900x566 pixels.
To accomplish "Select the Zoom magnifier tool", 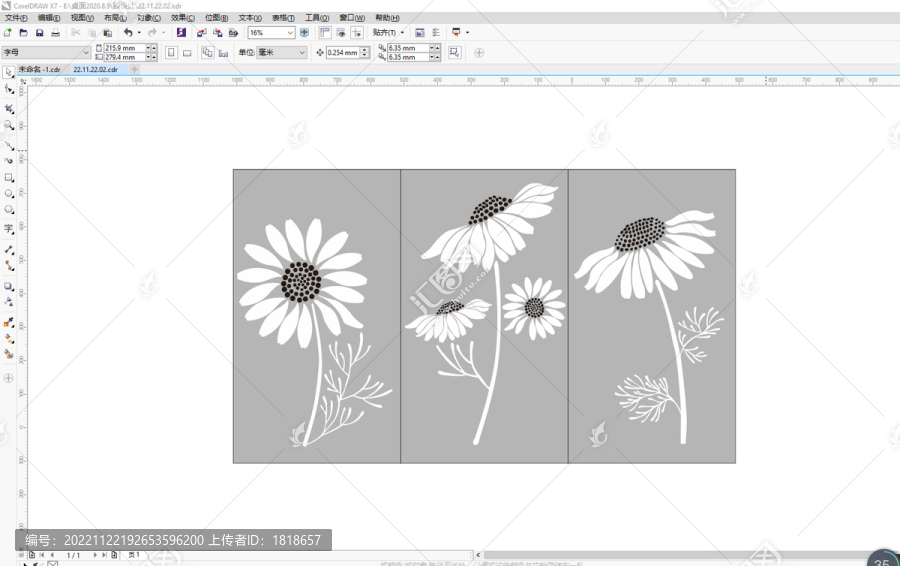I will (x=9, y=125).
